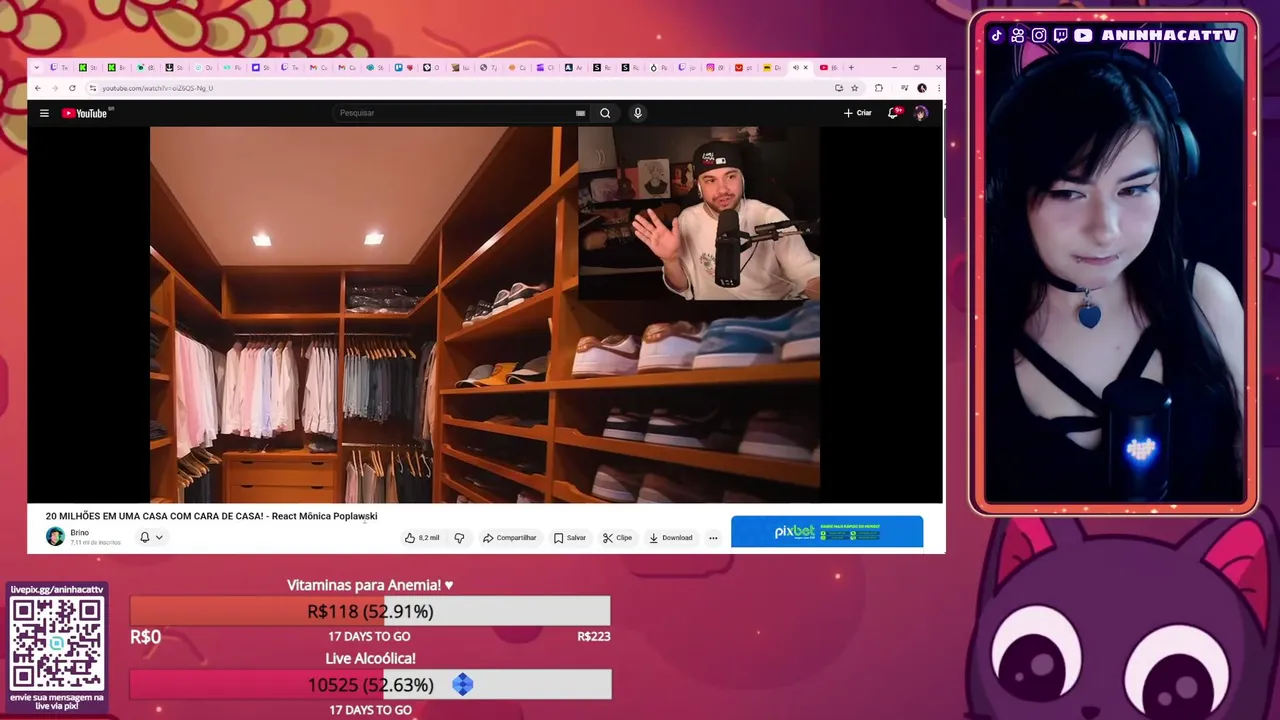Open the Chrome profile avatar
Screen dimensions: 1280x720
922,88
